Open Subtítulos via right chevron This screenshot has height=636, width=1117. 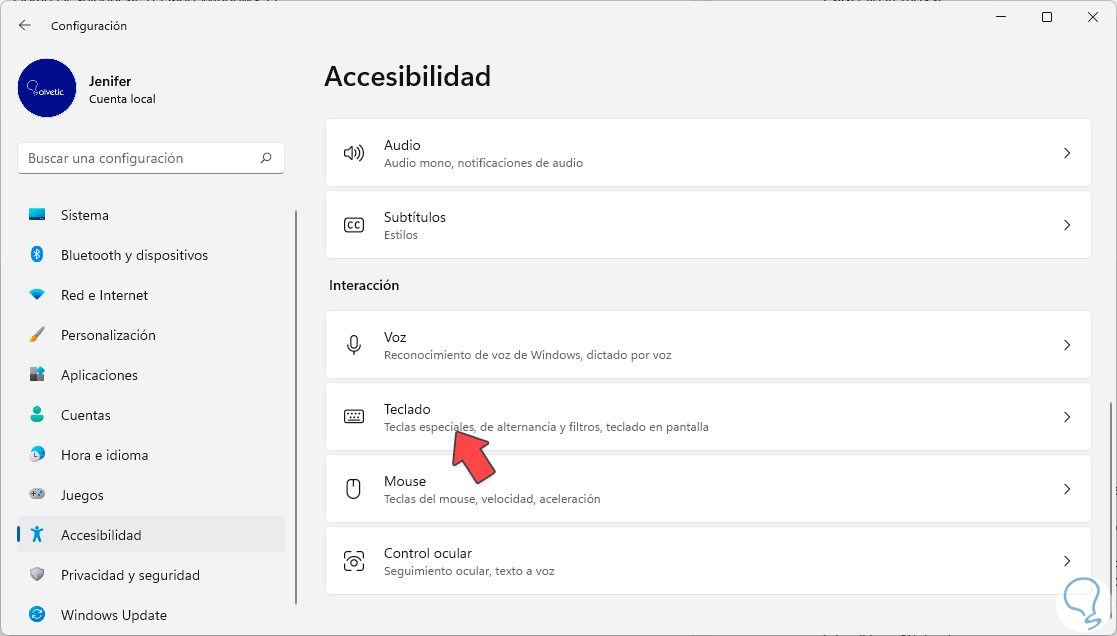tap(1067, 225)
